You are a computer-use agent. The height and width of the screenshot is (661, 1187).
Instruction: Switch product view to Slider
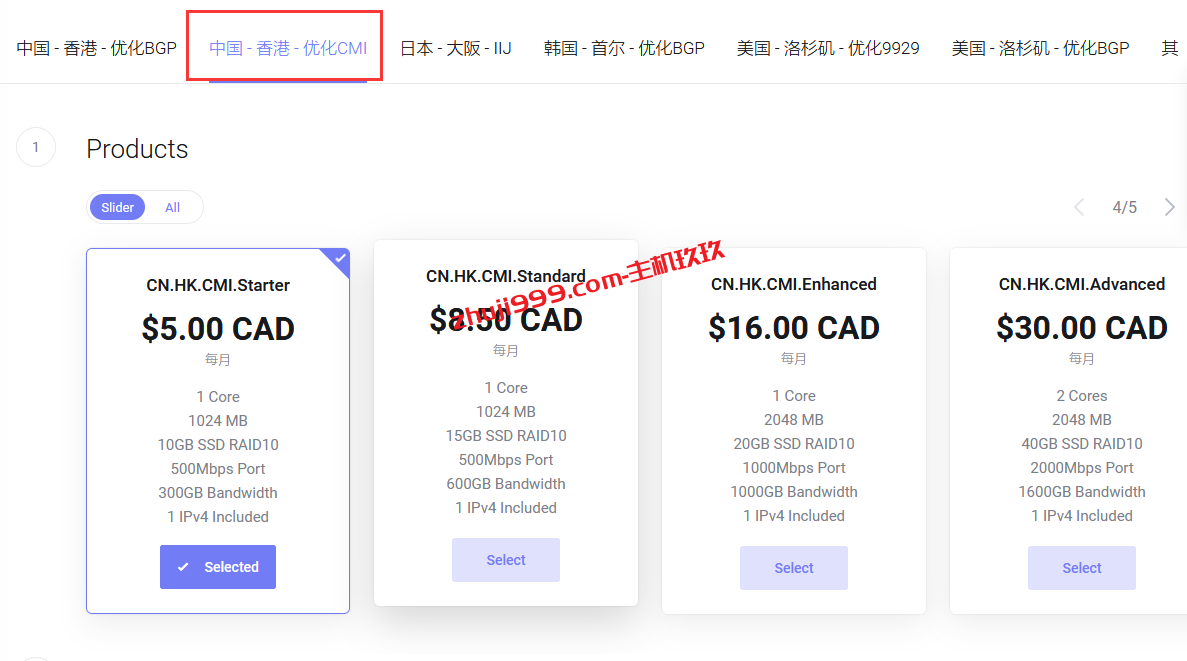[118, 207]
